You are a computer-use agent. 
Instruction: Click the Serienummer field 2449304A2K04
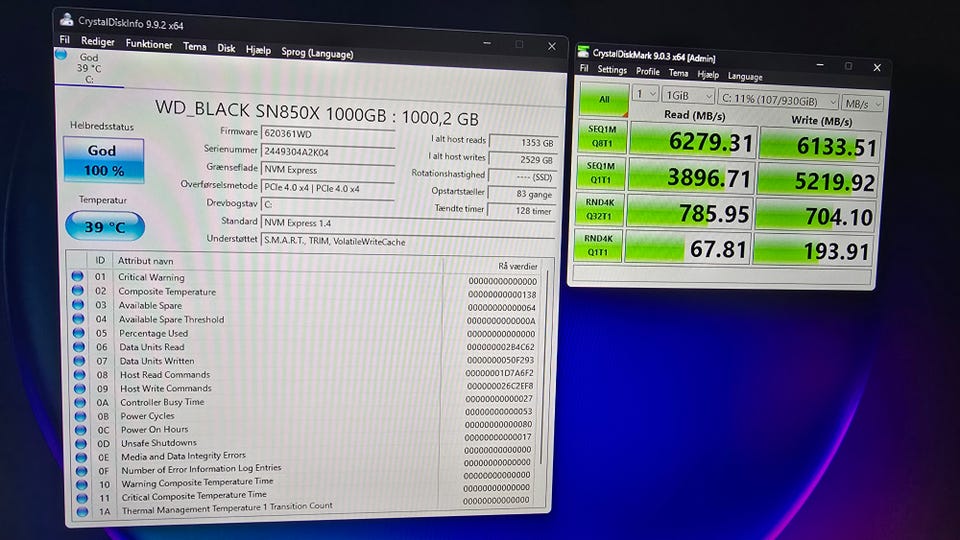pos(328,151)
